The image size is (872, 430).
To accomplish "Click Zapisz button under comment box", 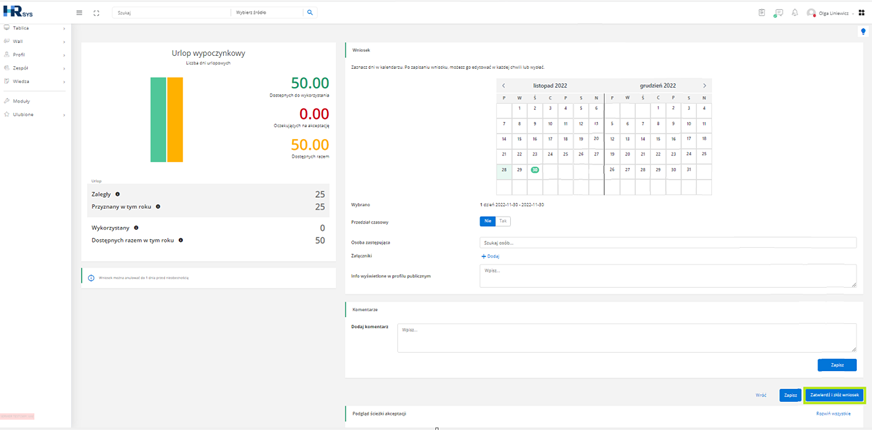I will click(837, 365).
